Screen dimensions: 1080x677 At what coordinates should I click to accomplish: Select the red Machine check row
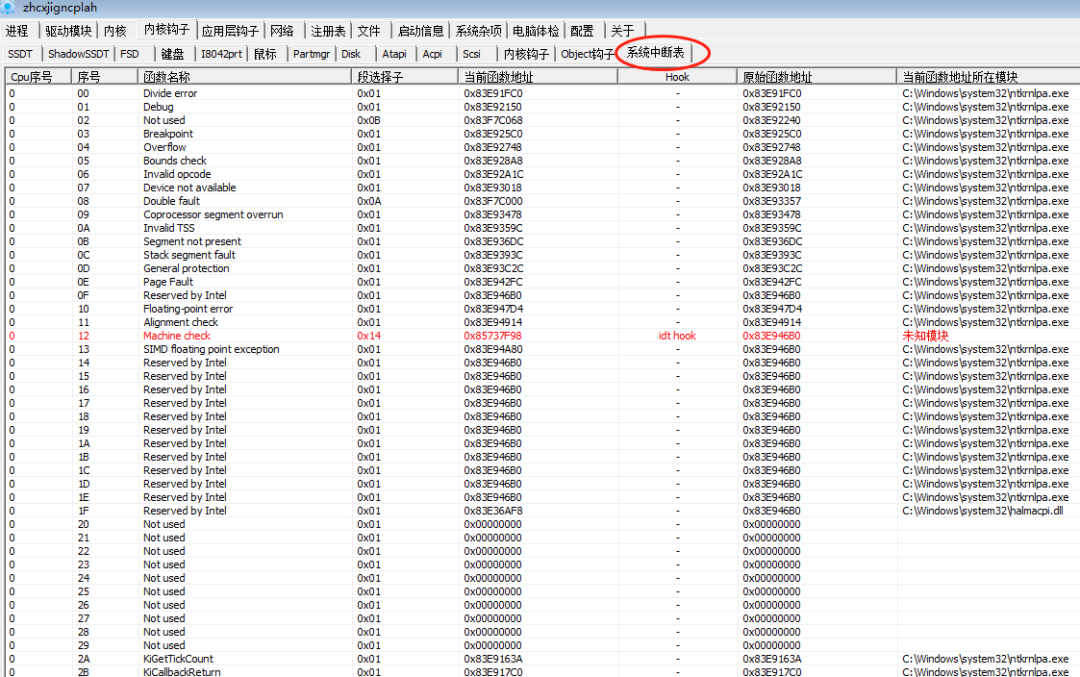click(x=543, y=336)
